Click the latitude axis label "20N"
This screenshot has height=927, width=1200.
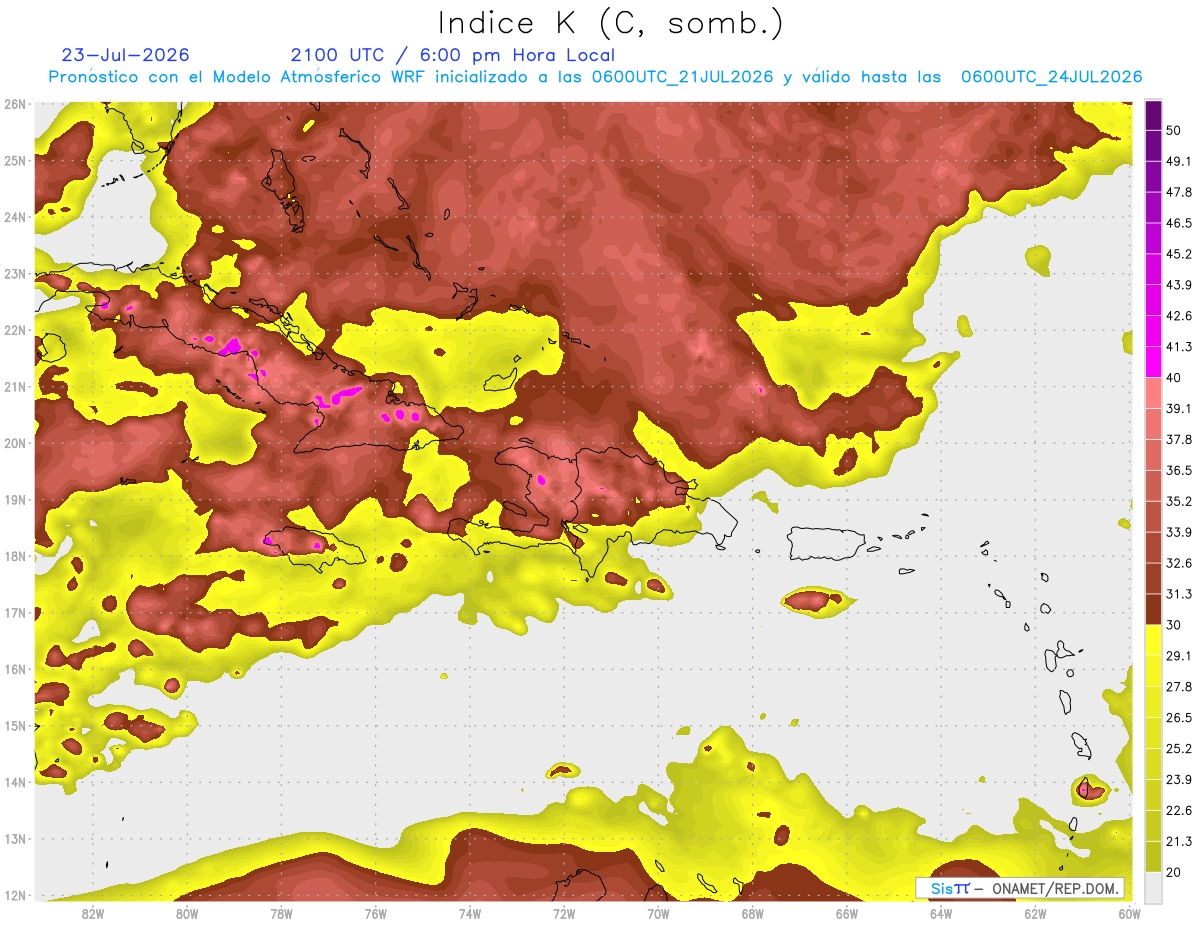pyautogui.click(x=15, y=443)
